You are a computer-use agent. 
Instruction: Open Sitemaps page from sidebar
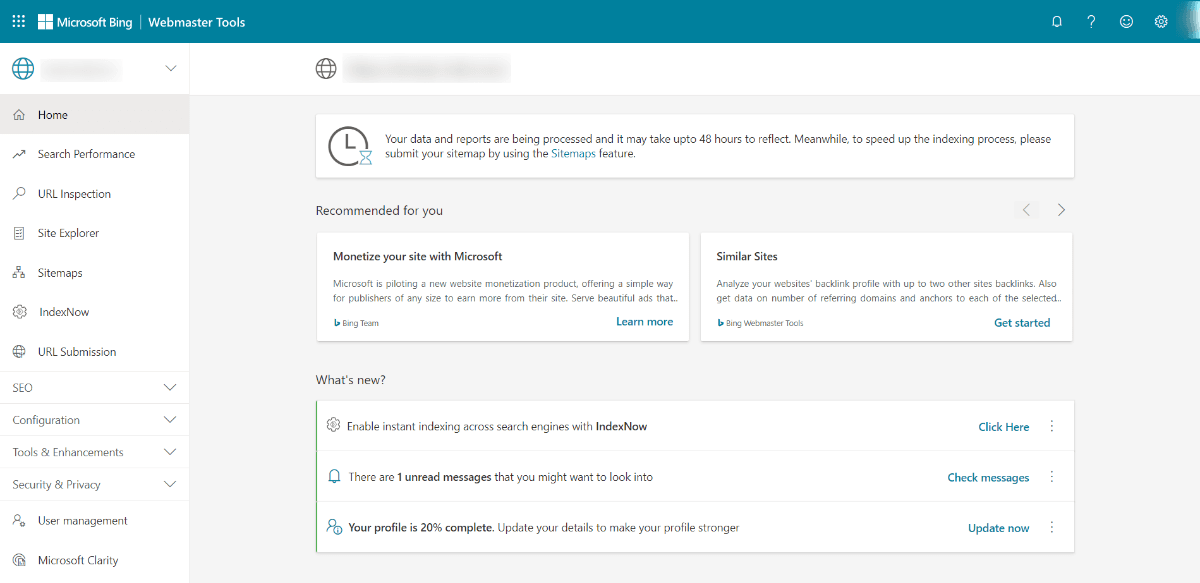pyautogui.click(x=94, y=272)
